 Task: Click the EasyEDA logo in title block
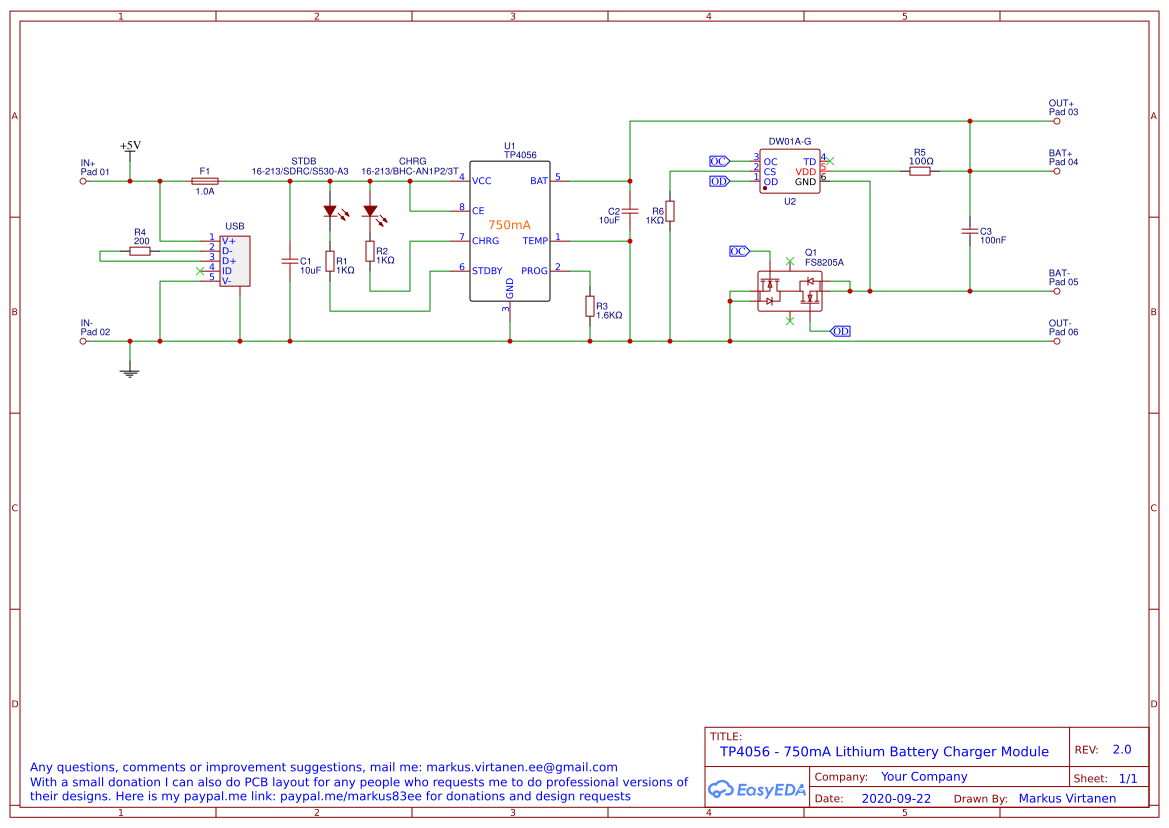point(757,789)
